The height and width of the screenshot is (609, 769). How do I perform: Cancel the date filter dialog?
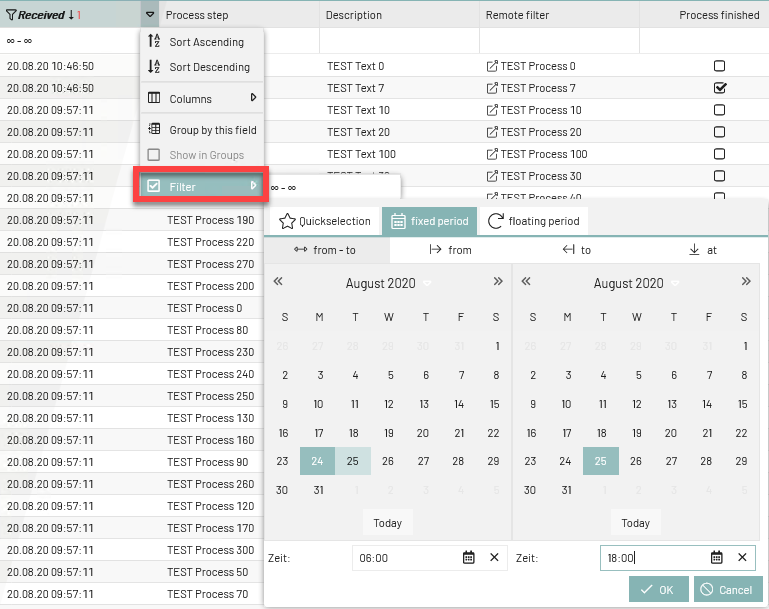728,589
